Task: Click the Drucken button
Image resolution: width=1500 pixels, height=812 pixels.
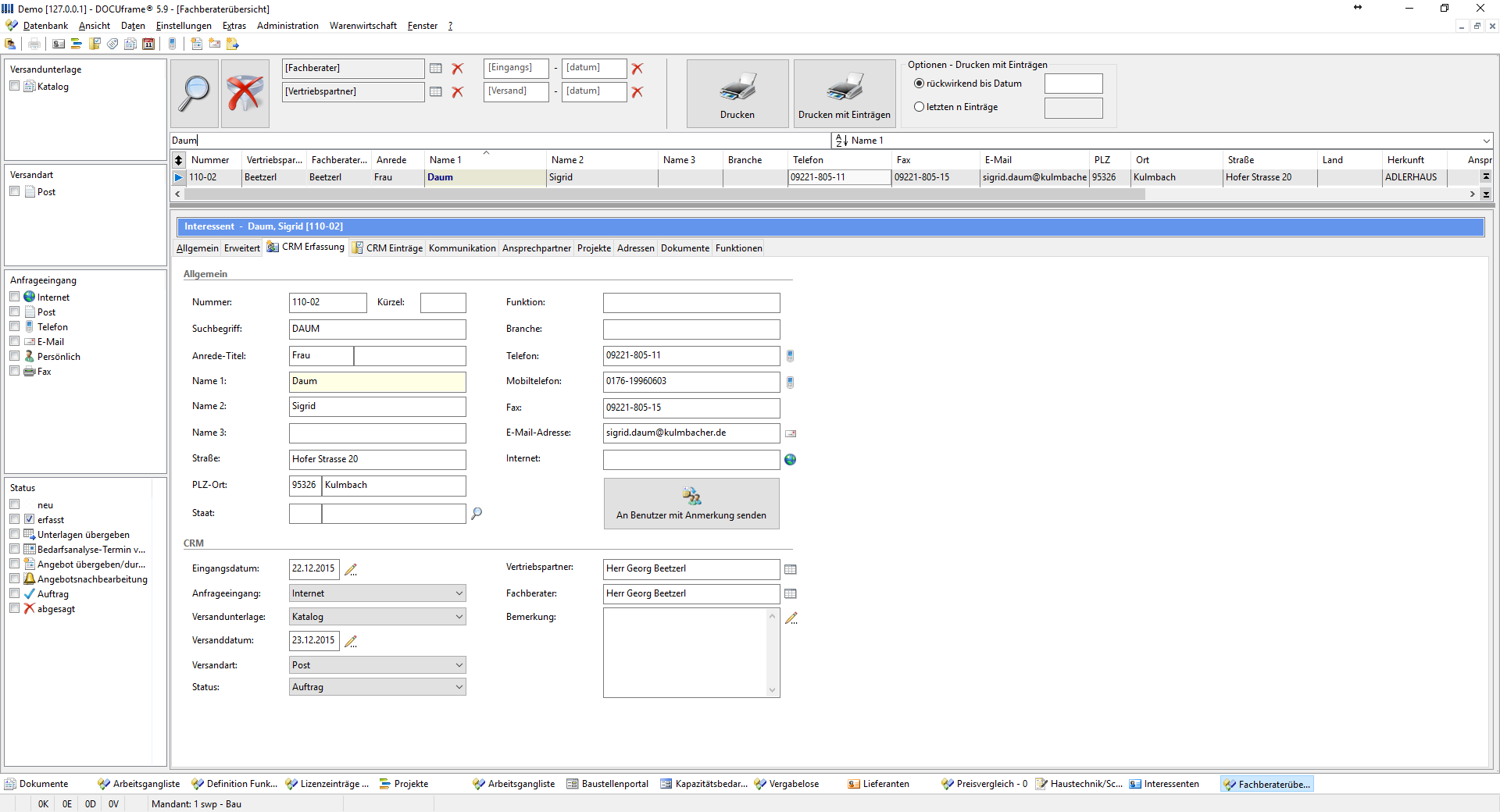Action: pos(737,94)
